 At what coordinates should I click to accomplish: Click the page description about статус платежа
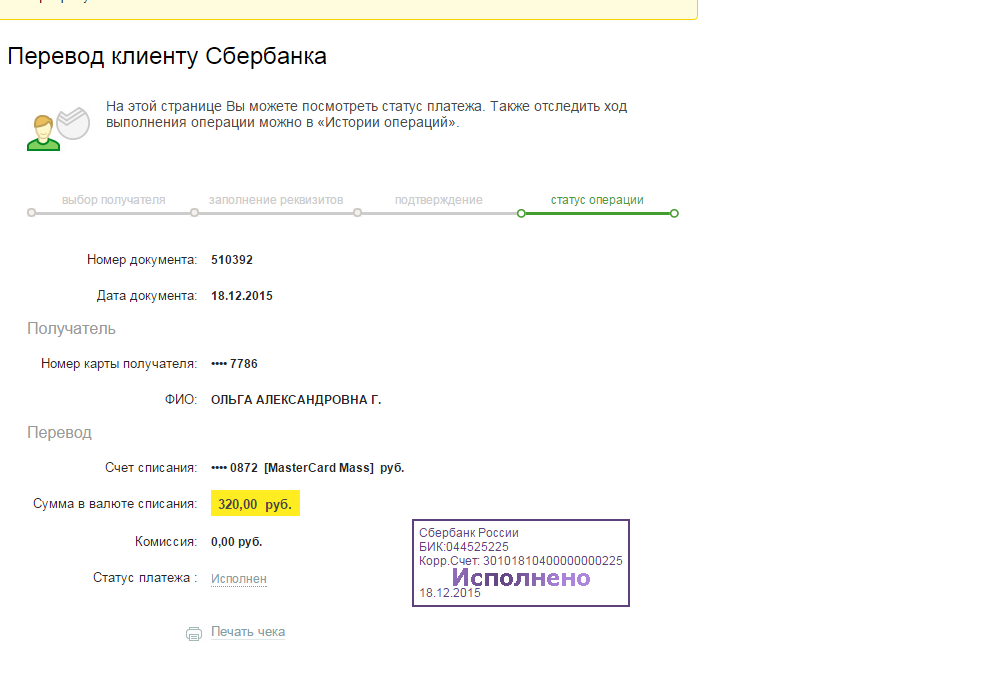(367, 114)
